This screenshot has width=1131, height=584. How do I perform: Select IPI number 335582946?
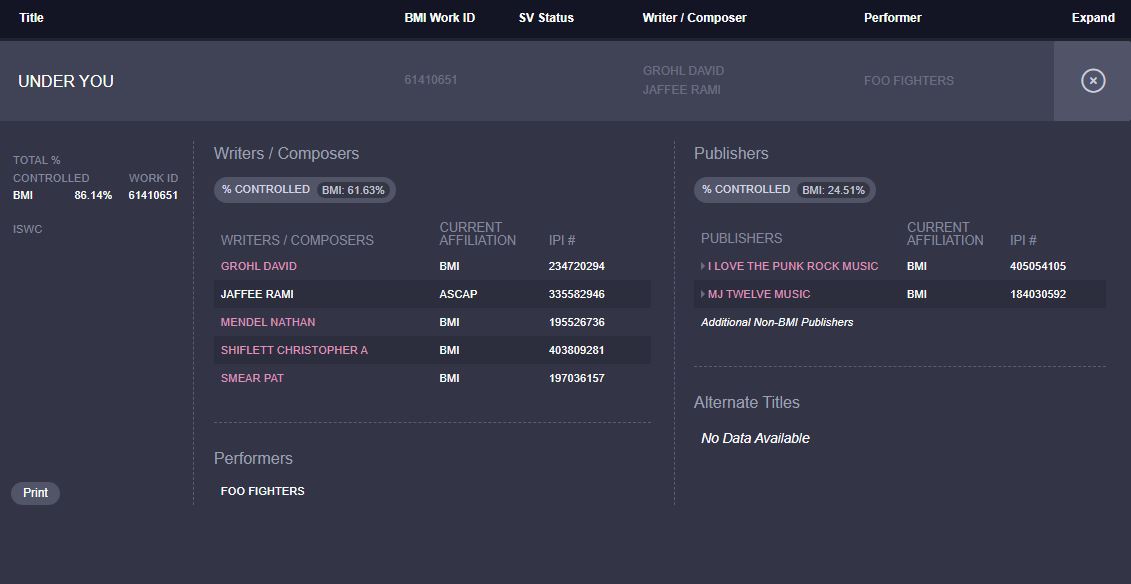[x=576, y=294]
